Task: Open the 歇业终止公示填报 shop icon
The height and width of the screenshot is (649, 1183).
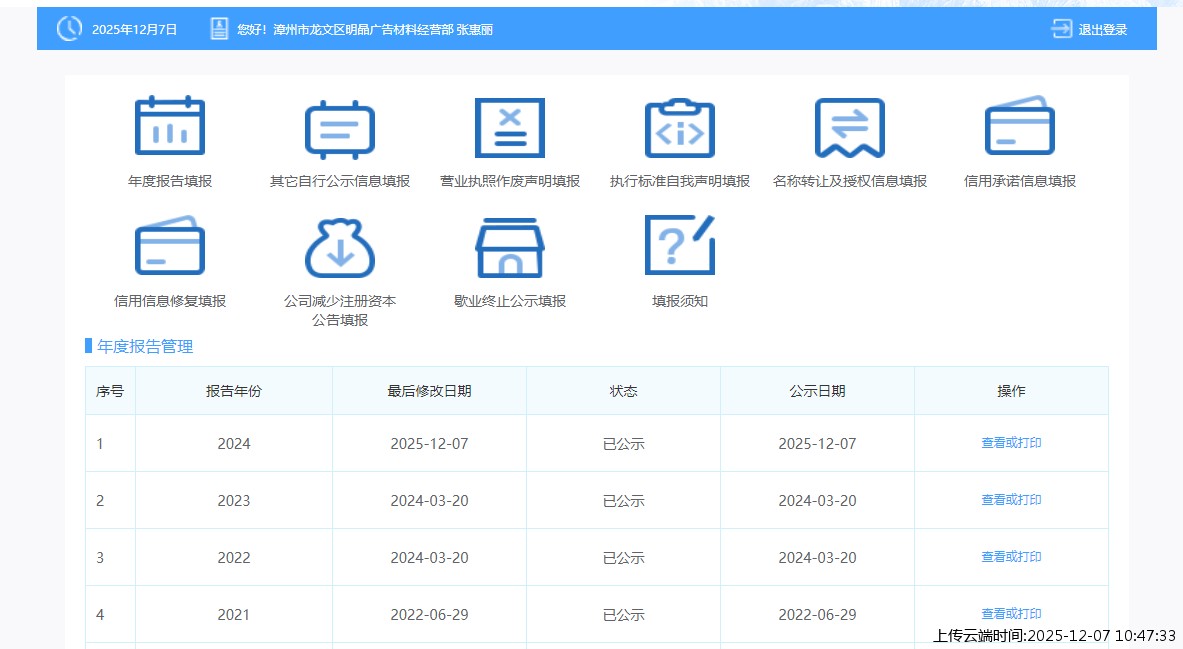Action: [510, 247]
